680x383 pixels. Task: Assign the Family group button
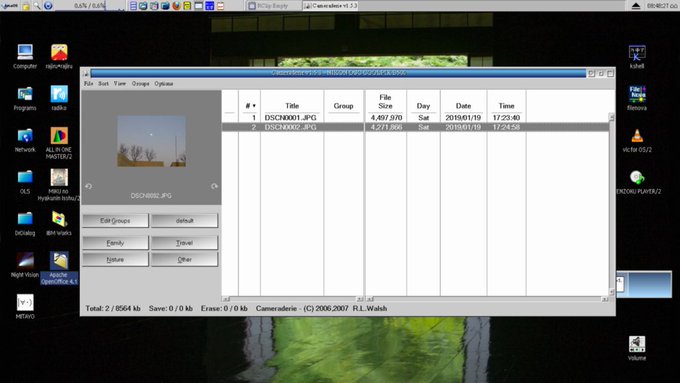115,243
